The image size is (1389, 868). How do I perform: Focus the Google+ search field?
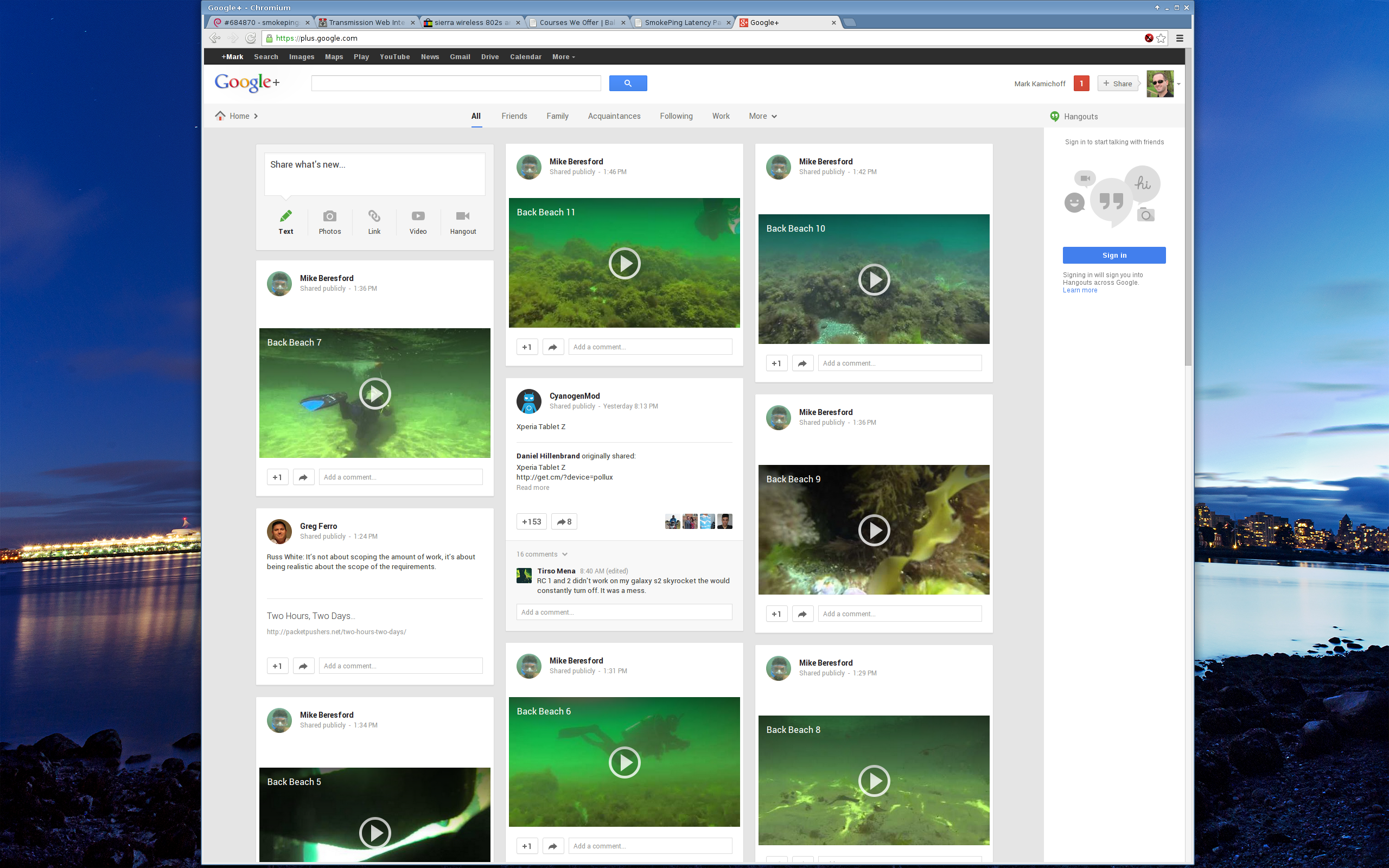point(456,83)
